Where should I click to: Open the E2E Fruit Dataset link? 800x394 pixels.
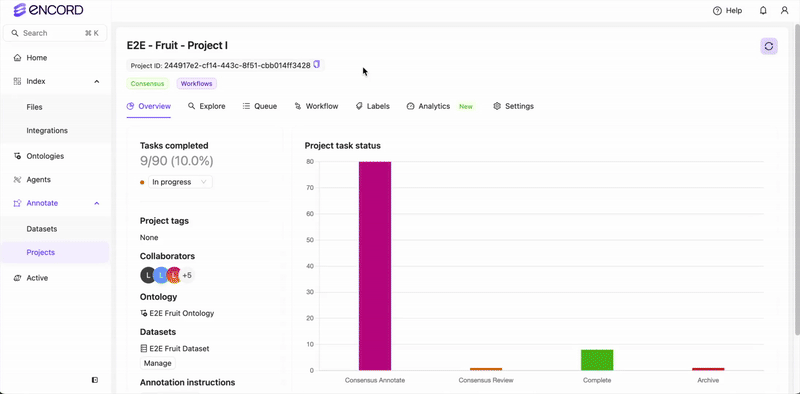click(x=174, y=349)
